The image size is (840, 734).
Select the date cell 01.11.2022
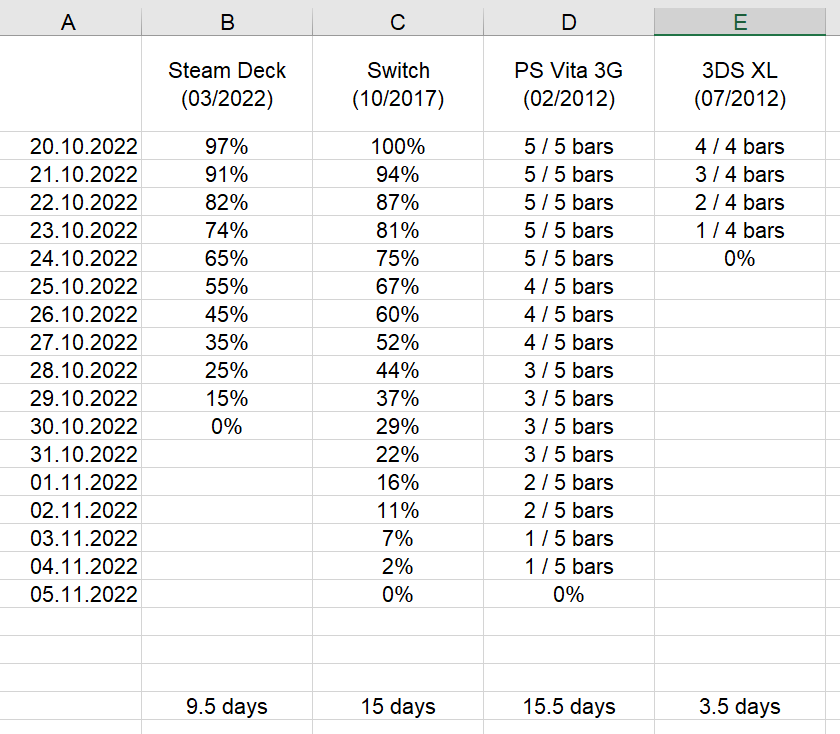[70, 482]
